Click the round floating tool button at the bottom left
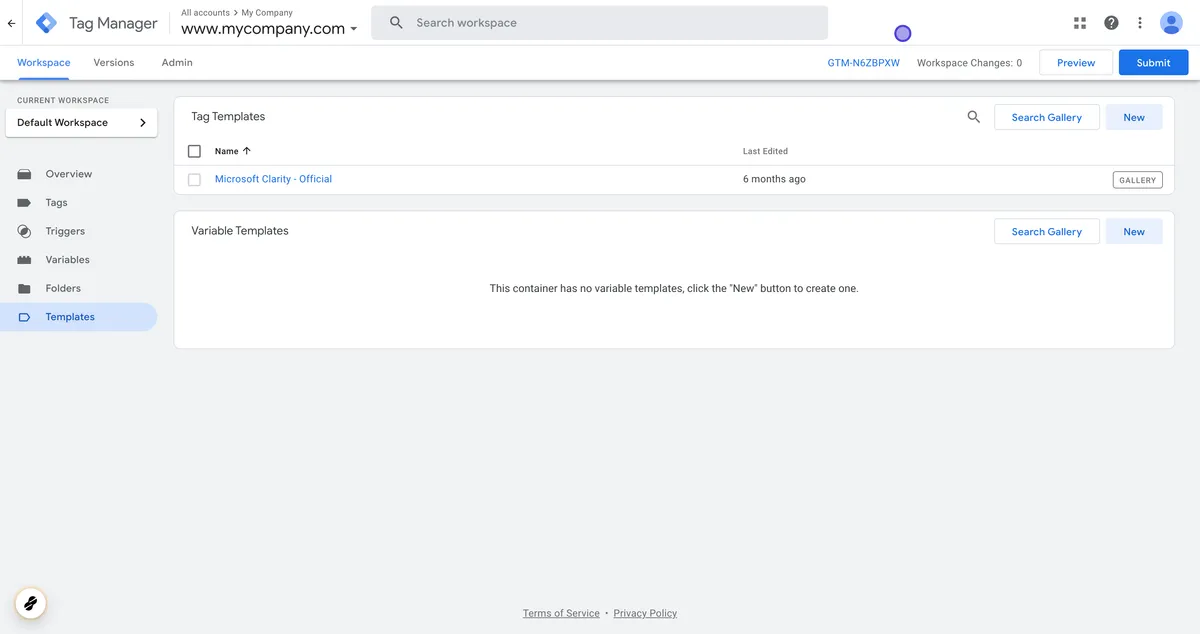The image size is (1200, 634). pos(31,603)
